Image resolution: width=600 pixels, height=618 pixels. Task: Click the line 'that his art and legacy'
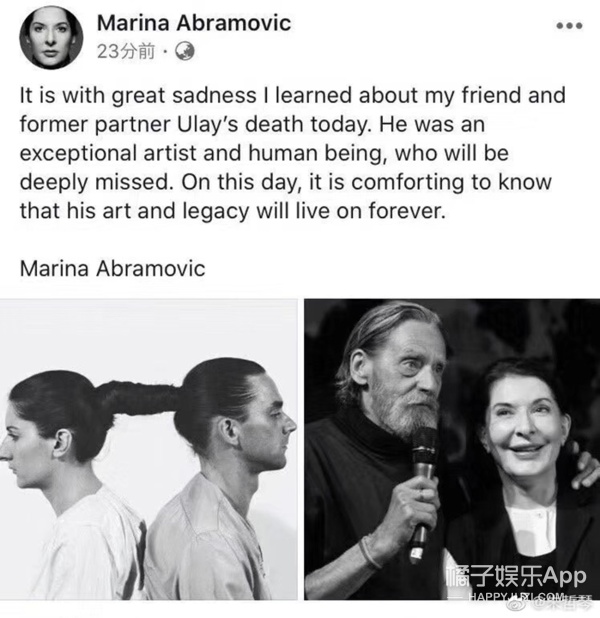233,211
